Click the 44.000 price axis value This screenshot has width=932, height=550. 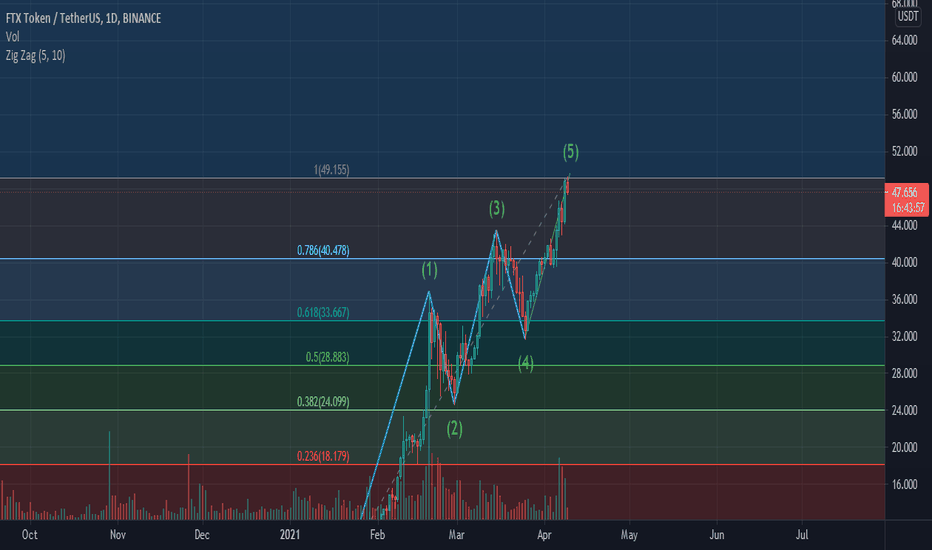tap(904, 225)
